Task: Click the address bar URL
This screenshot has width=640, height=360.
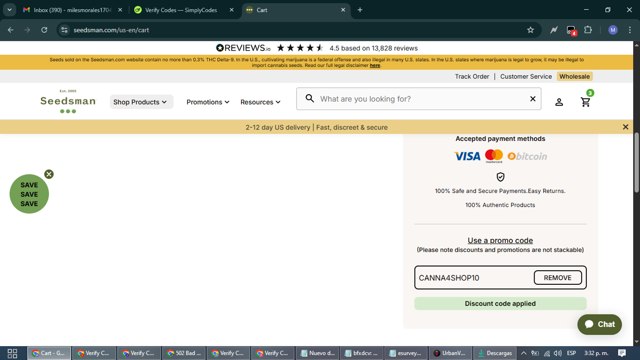Action: click(111, 30)
